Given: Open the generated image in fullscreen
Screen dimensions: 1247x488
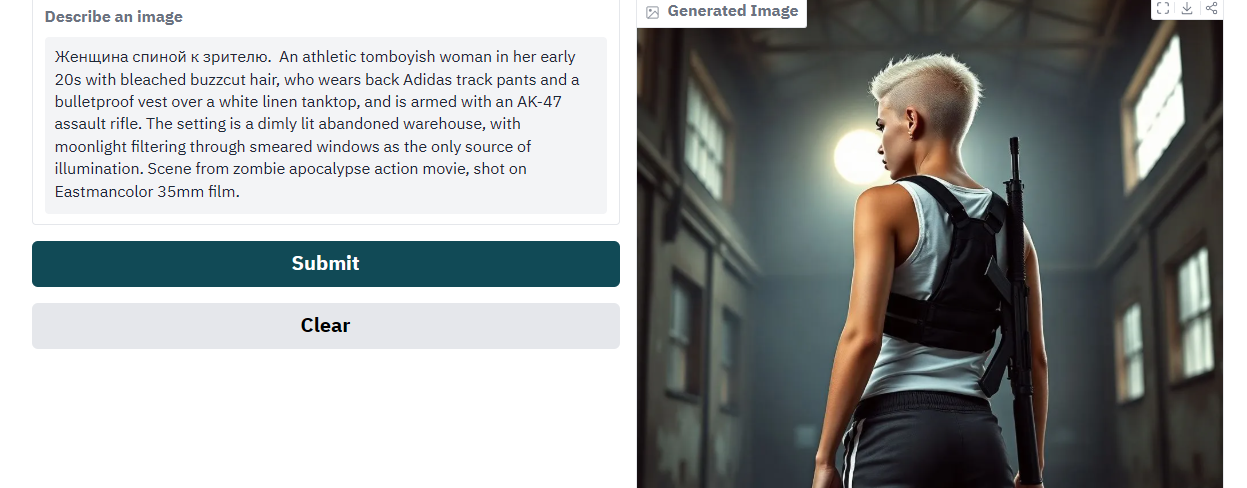Looking at the screenshot, I should click(1163, 8).
